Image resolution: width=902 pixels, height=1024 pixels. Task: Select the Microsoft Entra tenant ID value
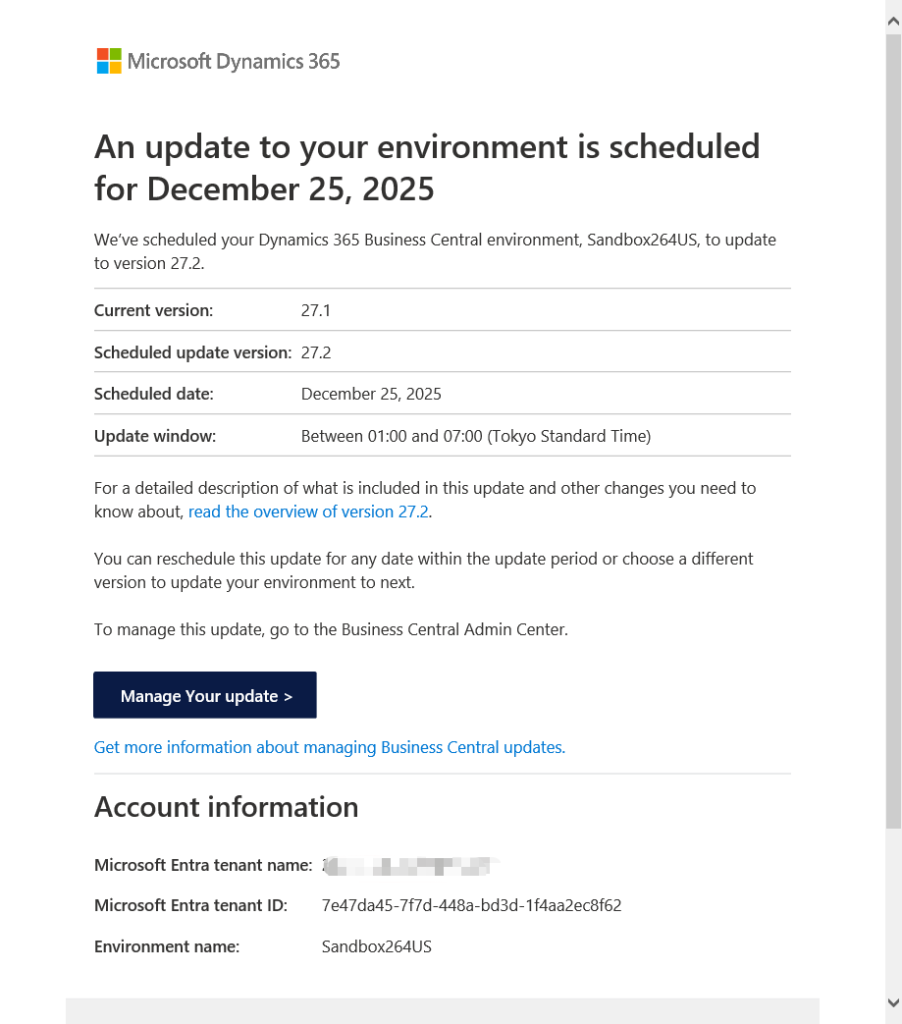(471, 905)
